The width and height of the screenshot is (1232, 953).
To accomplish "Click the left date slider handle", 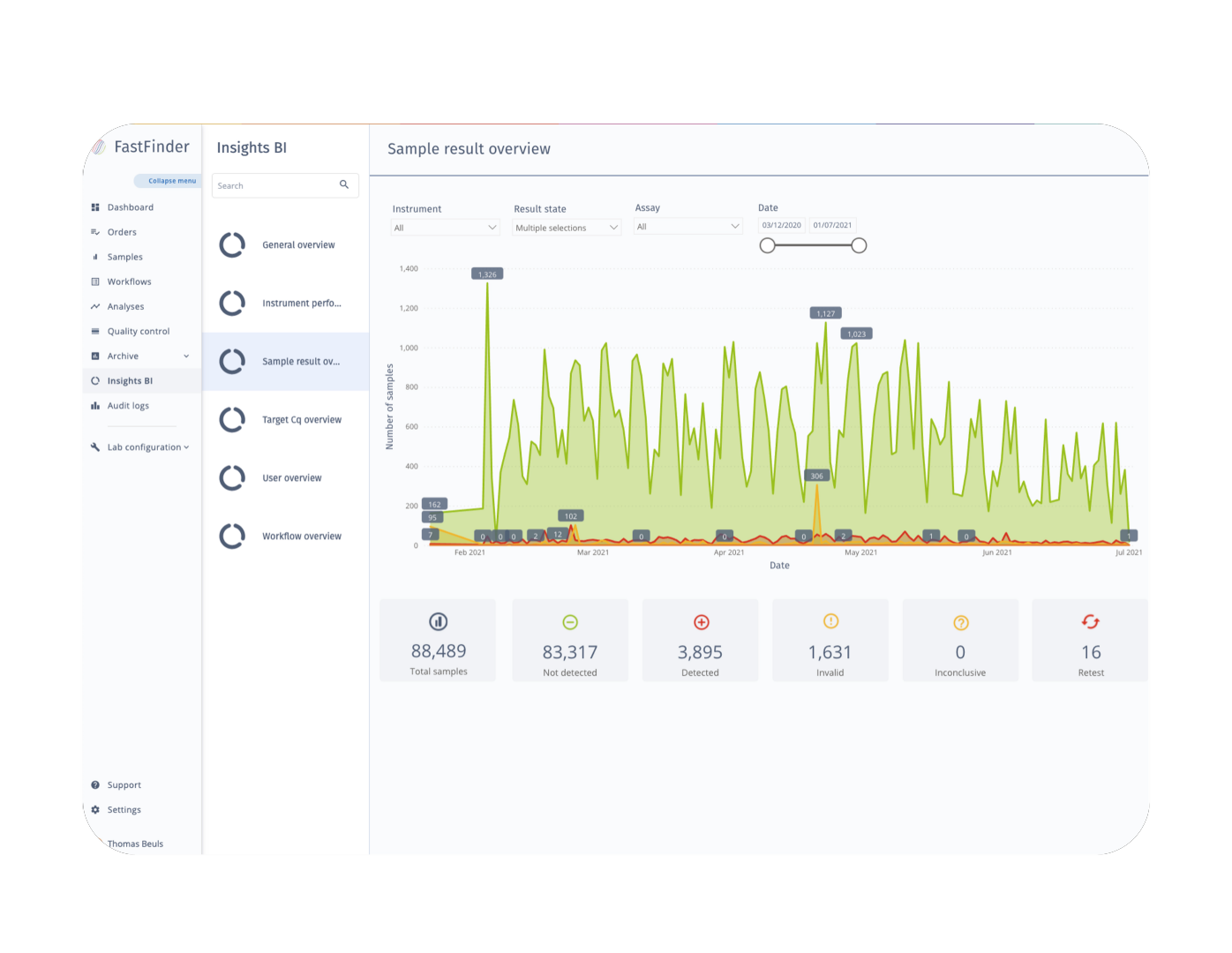I will click(x=768, y=245).
